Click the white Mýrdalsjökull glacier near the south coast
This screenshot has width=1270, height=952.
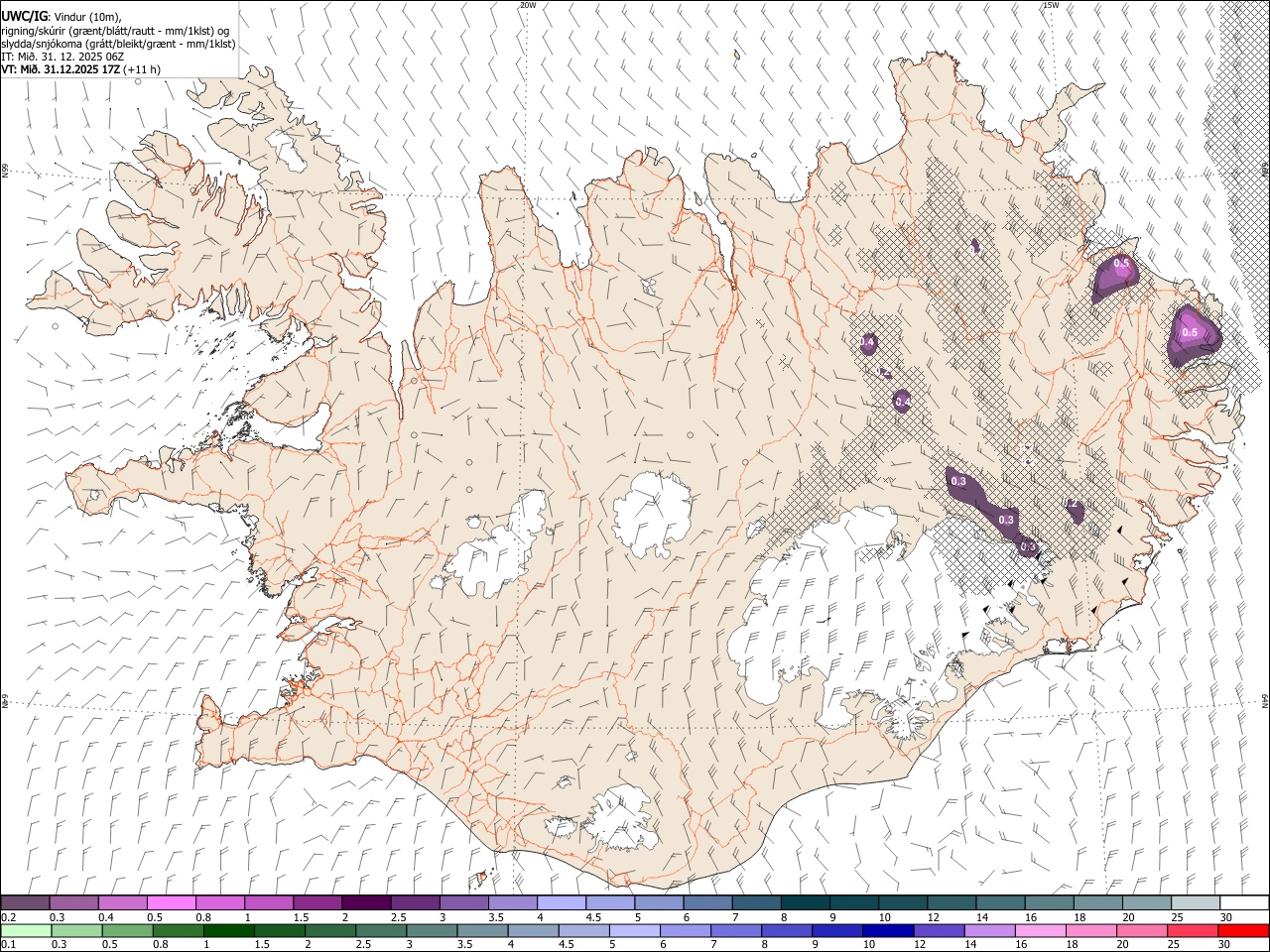tap(621, 818)
